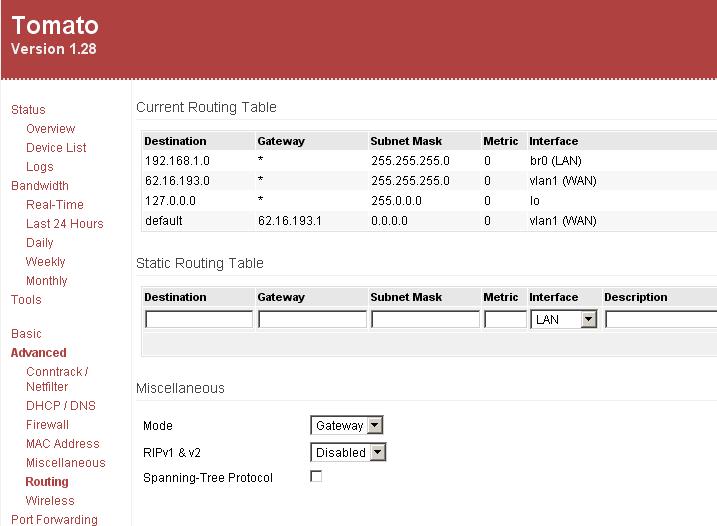Screen dimensions: 717x526
Task: Select the Routing page link
Action: 47,482
